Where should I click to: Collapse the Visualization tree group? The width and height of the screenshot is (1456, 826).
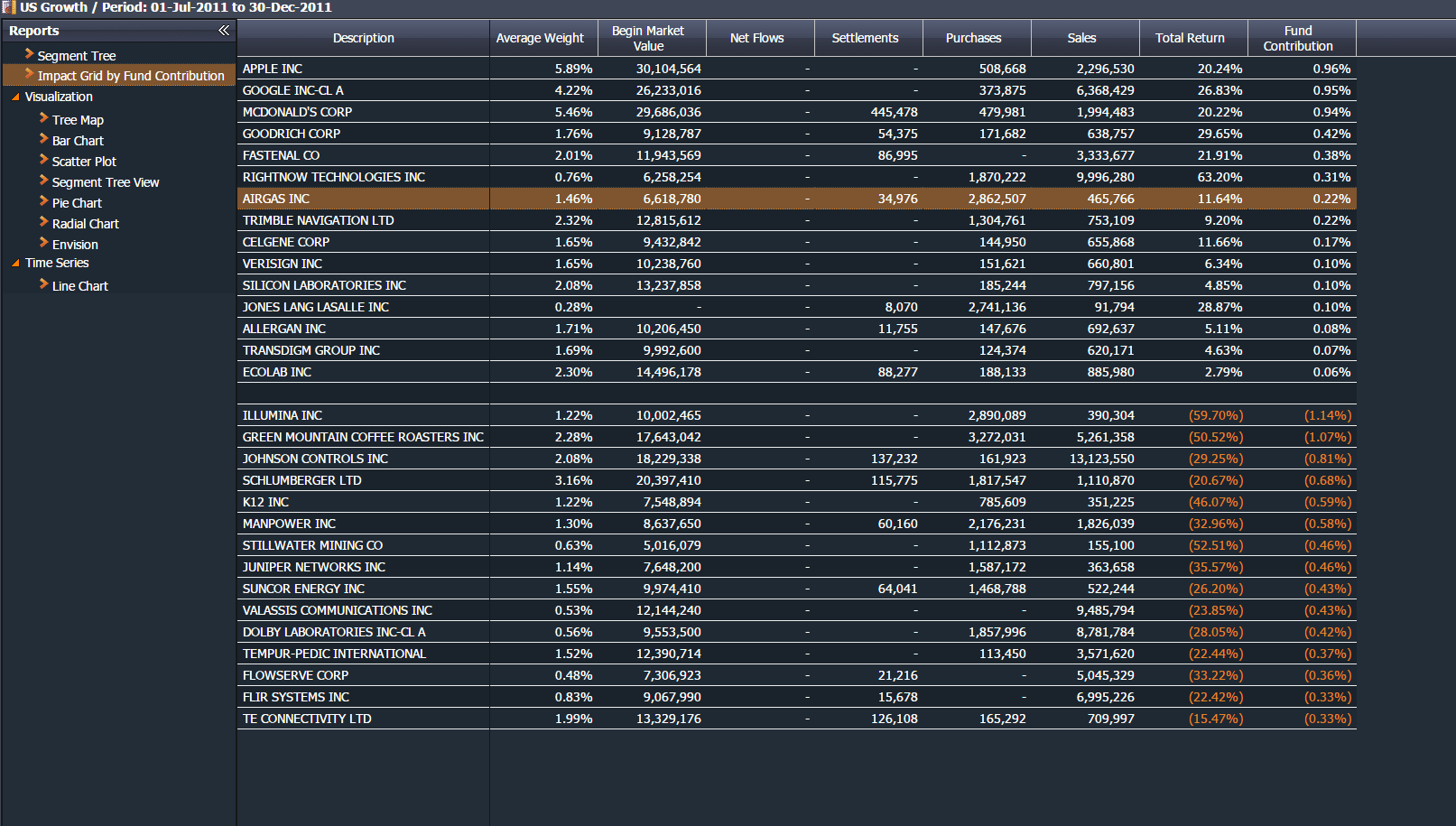click(15, 97)
